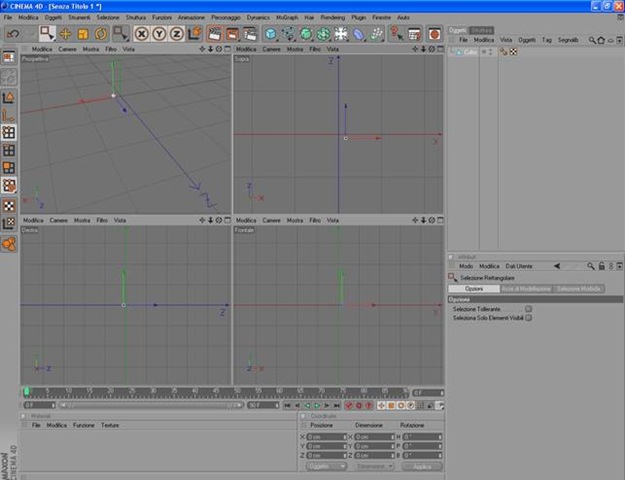625x480 pixels.
Task: Select the Texture mode checker icon
Action: tap(9, 206)
